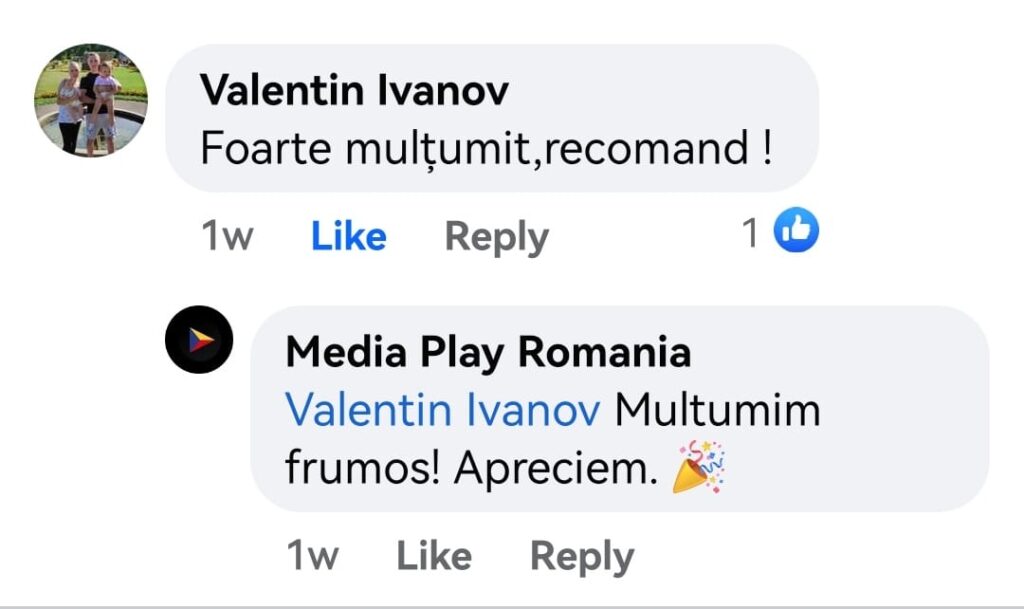This screenshot has width=1024, height=609.
Task: Click the text 'Foarte mulțumit,recomand !'
Action: click(x=486, y=150)
